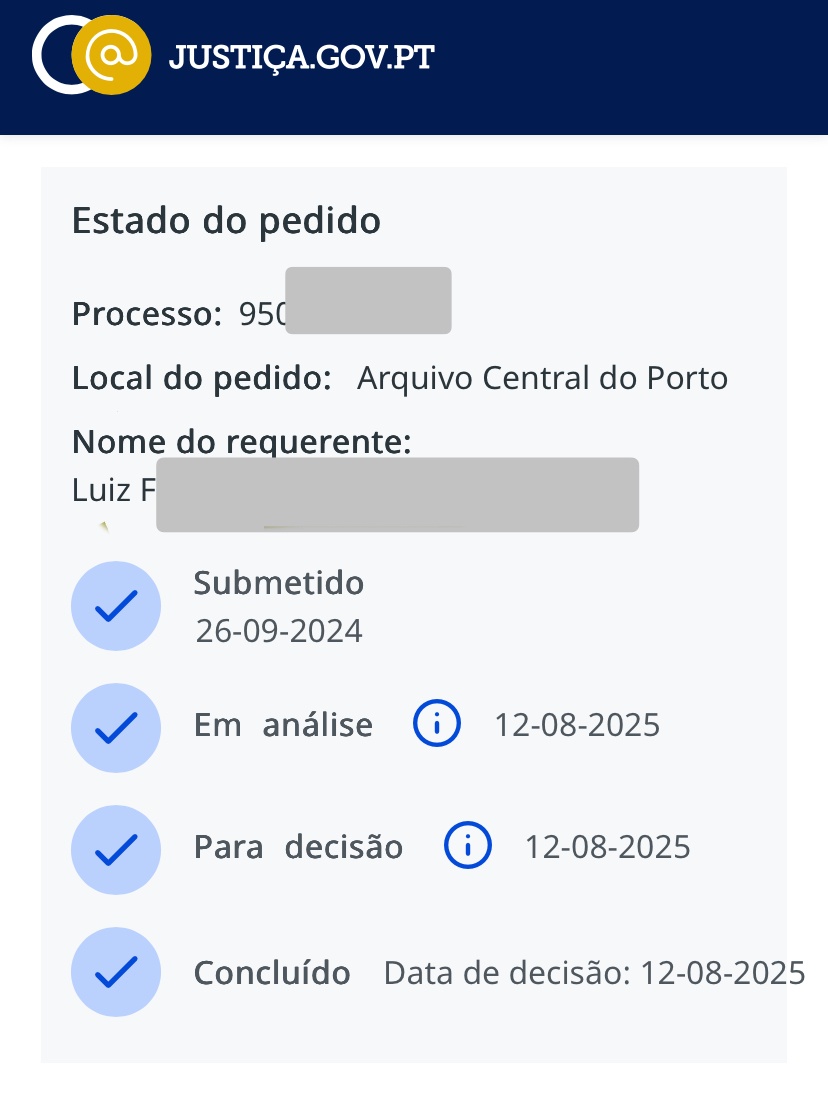Select the Submetido step label
The image size is (828, 1111).
(x=279, y=583)
